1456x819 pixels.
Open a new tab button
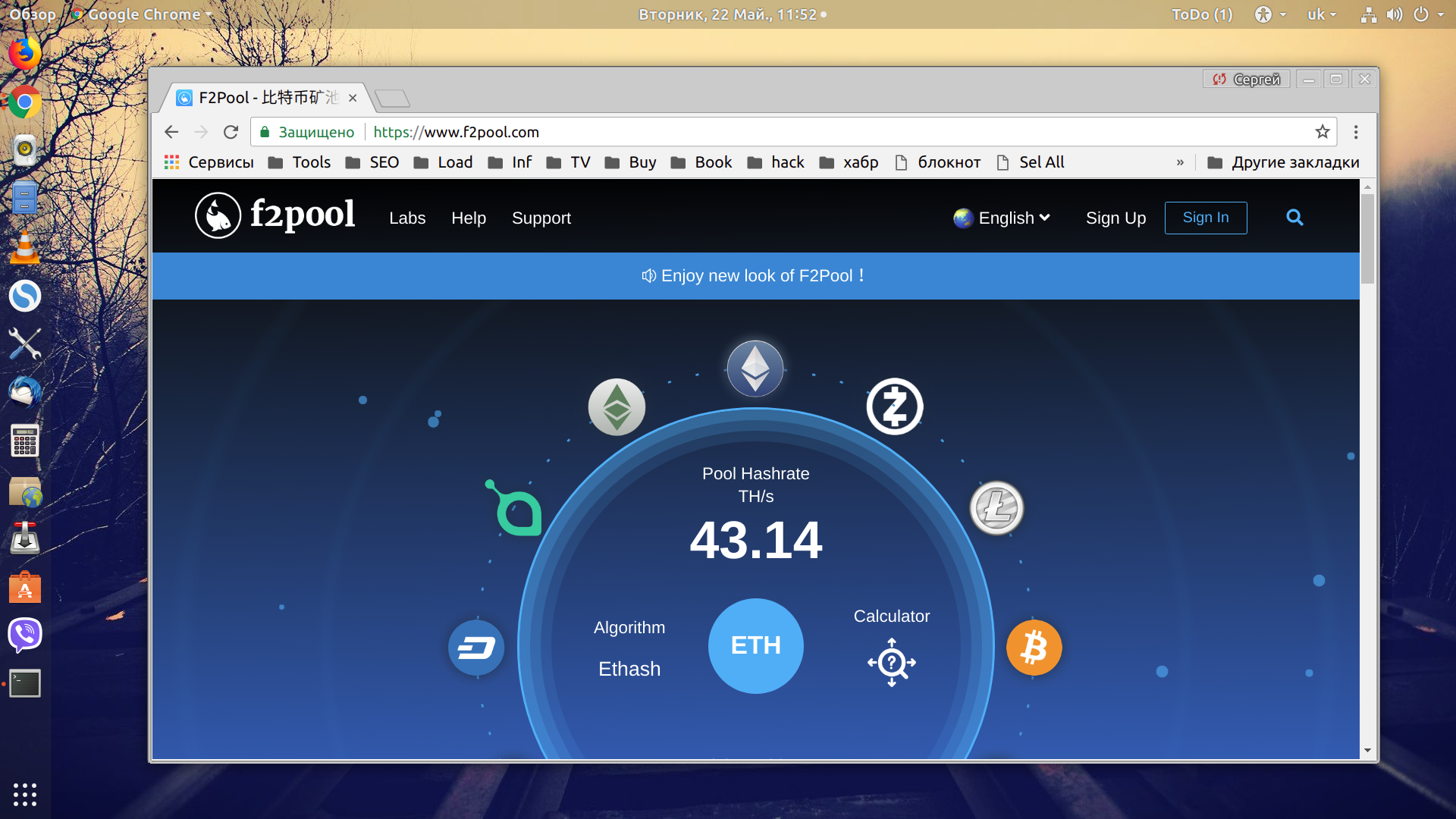point(392,98)
